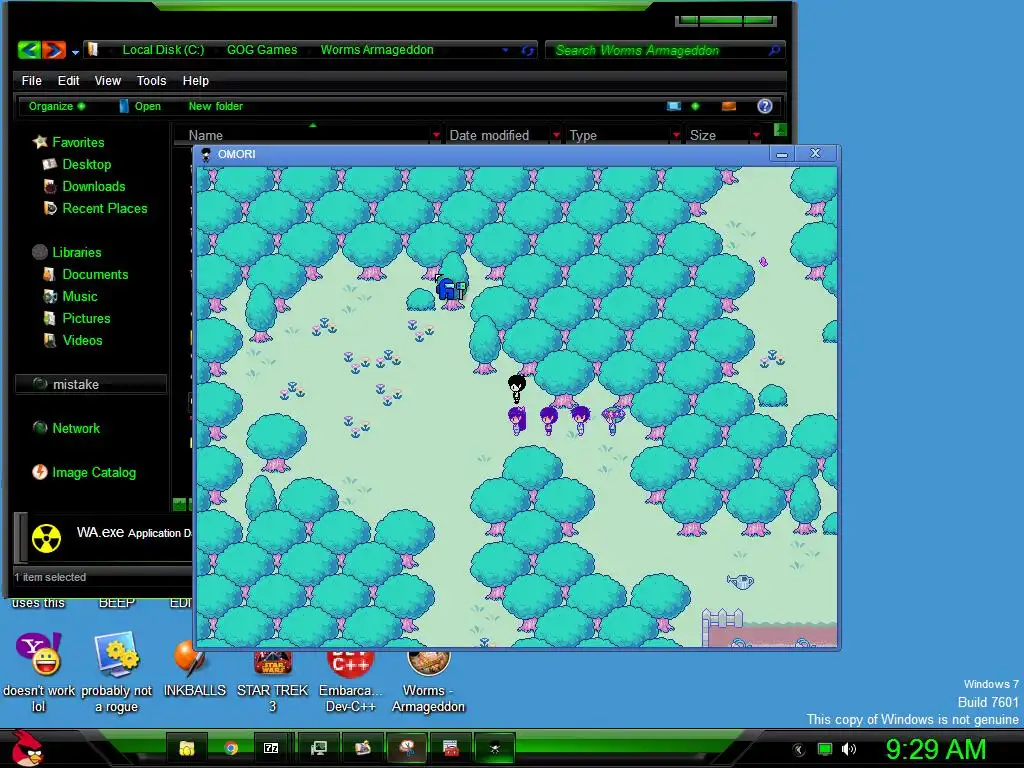Open the Size column filter dropdown
Image resolution: width=1024 pixels, height=768 pixels.
tap(756, 135)
